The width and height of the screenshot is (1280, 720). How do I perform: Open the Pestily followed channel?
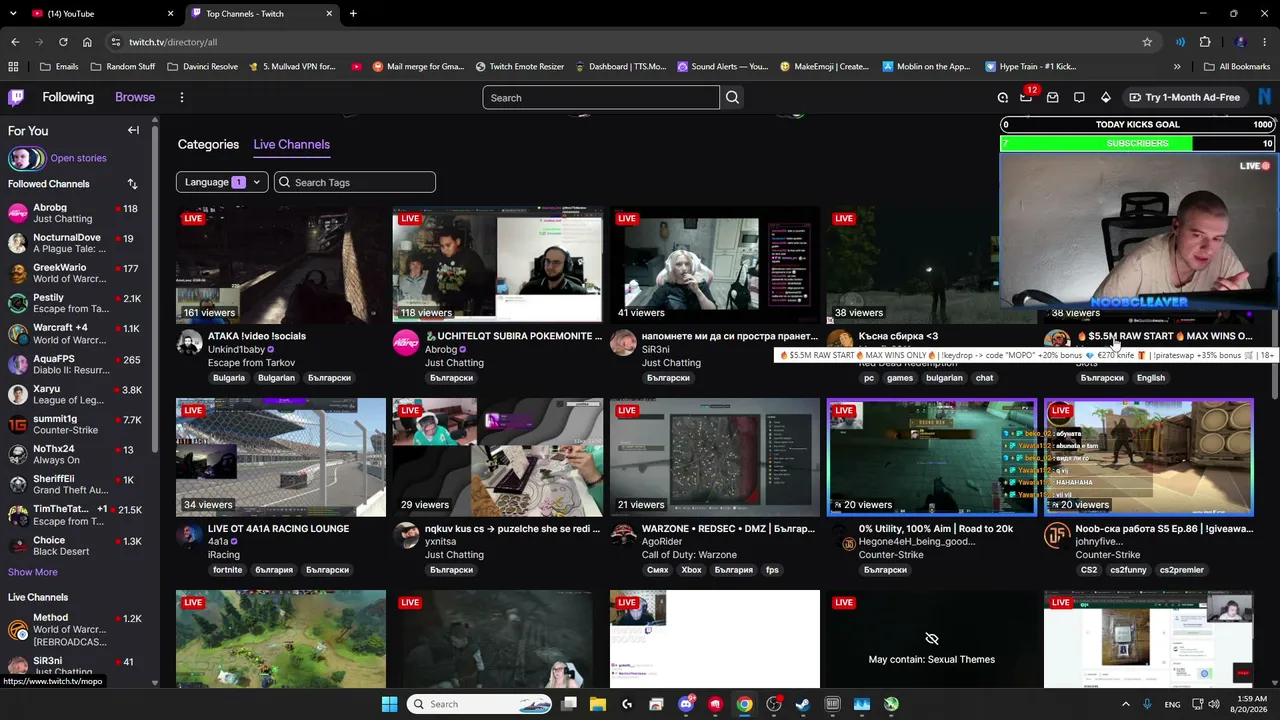click(x=77, y=304)
